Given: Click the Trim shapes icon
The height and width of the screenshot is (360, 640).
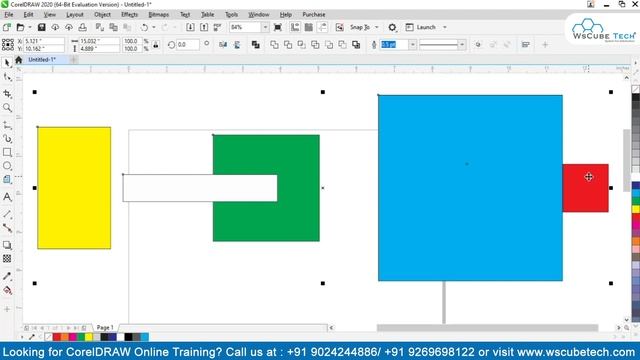Looking at the screenshot, I should (x=288, y=44).
